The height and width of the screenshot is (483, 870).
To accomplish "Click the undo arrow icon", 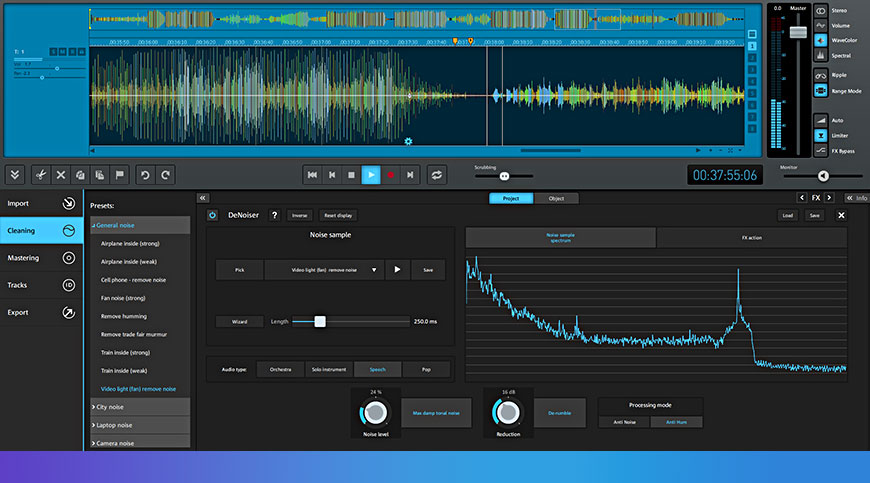I will (x=145, y=175).
